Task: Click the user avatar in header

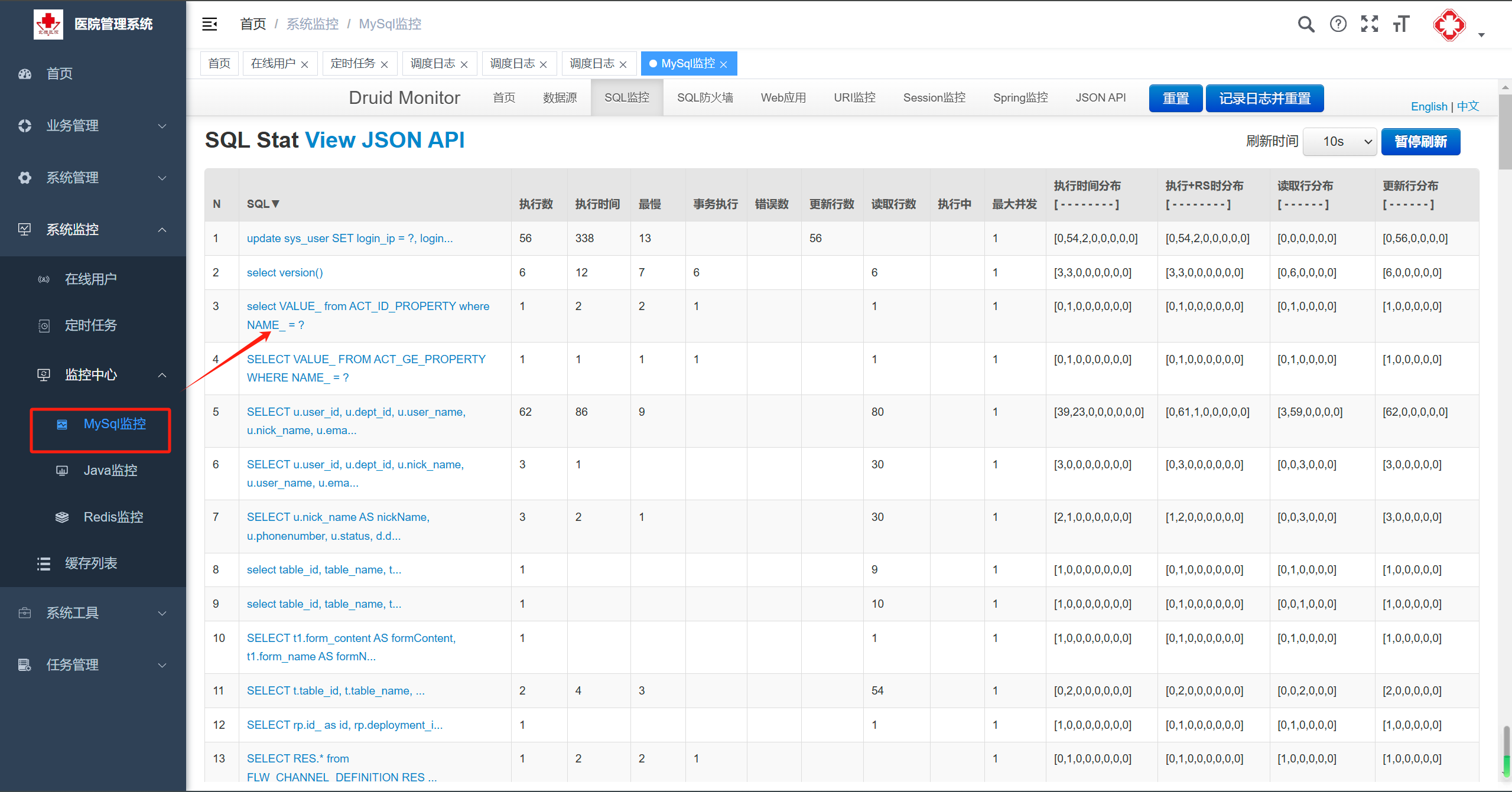Action: pos(1449,25)
